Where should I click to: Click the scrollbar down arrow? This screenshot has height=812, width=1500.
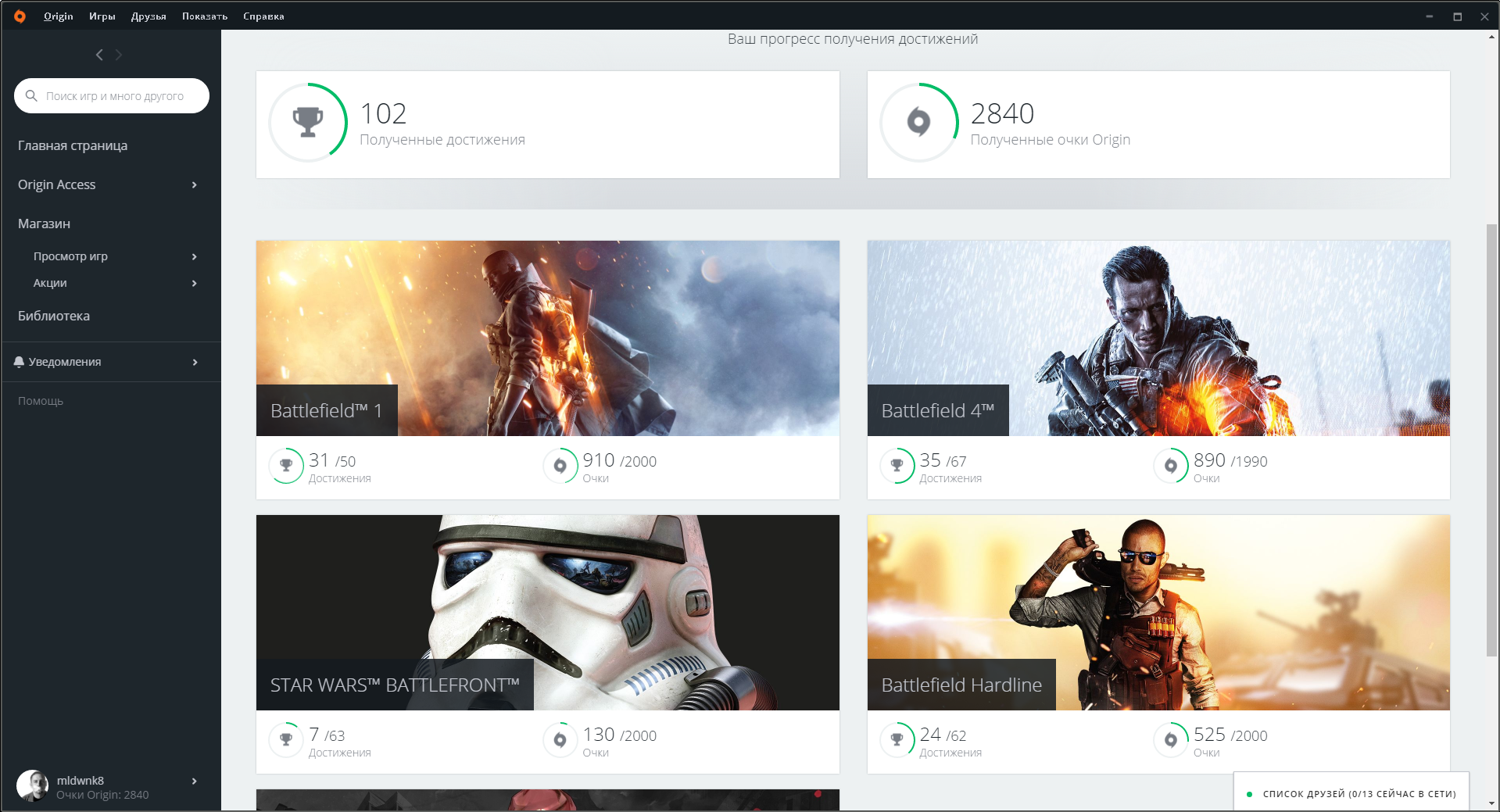tap(1492, 803)
